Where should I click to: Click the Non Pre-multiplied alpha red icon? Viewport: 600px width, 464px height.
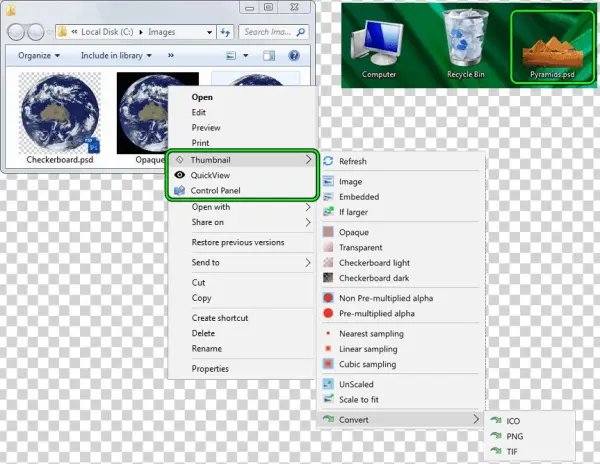coord(328,298)
